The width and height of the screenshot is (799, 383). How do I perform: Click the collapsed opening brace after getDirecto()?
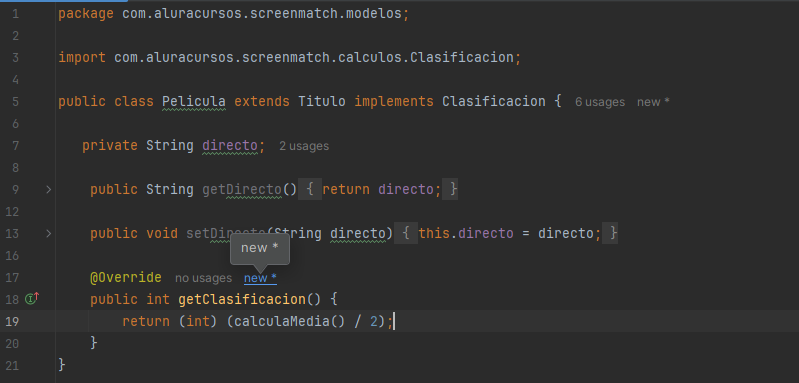tap(310, 189)
